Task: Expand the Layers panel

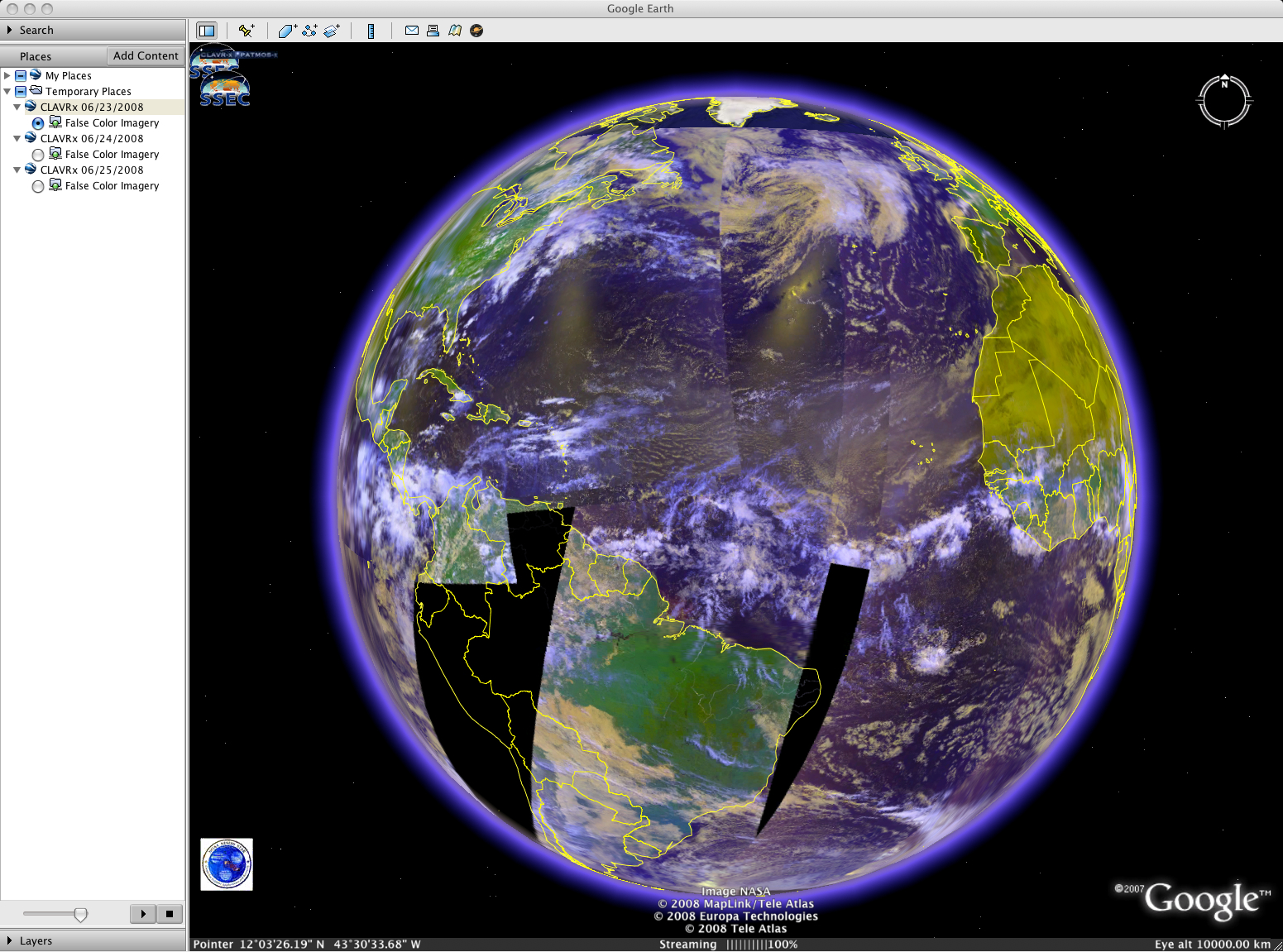Action: click(x=9, y=940)
